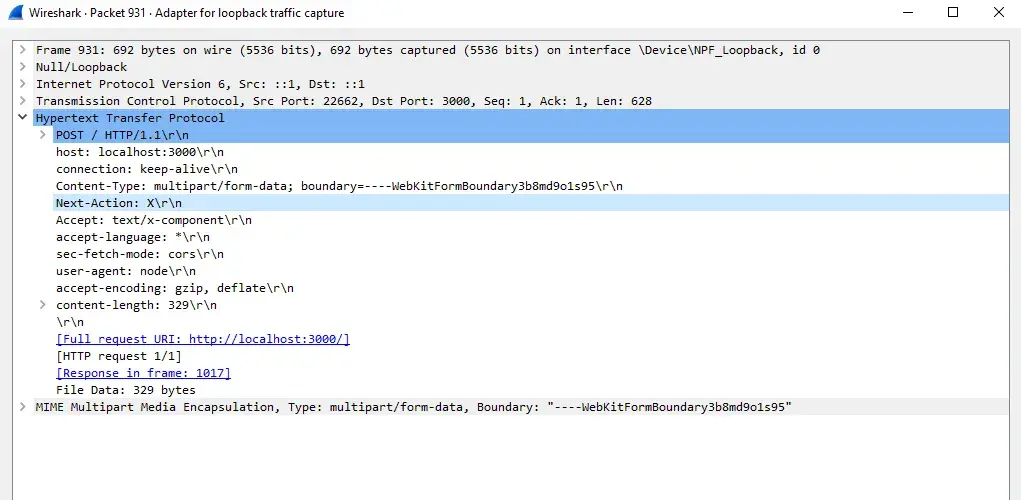Open the Full request URI link
Viewport: 1021px width, 500px height.
pos(202,339)
